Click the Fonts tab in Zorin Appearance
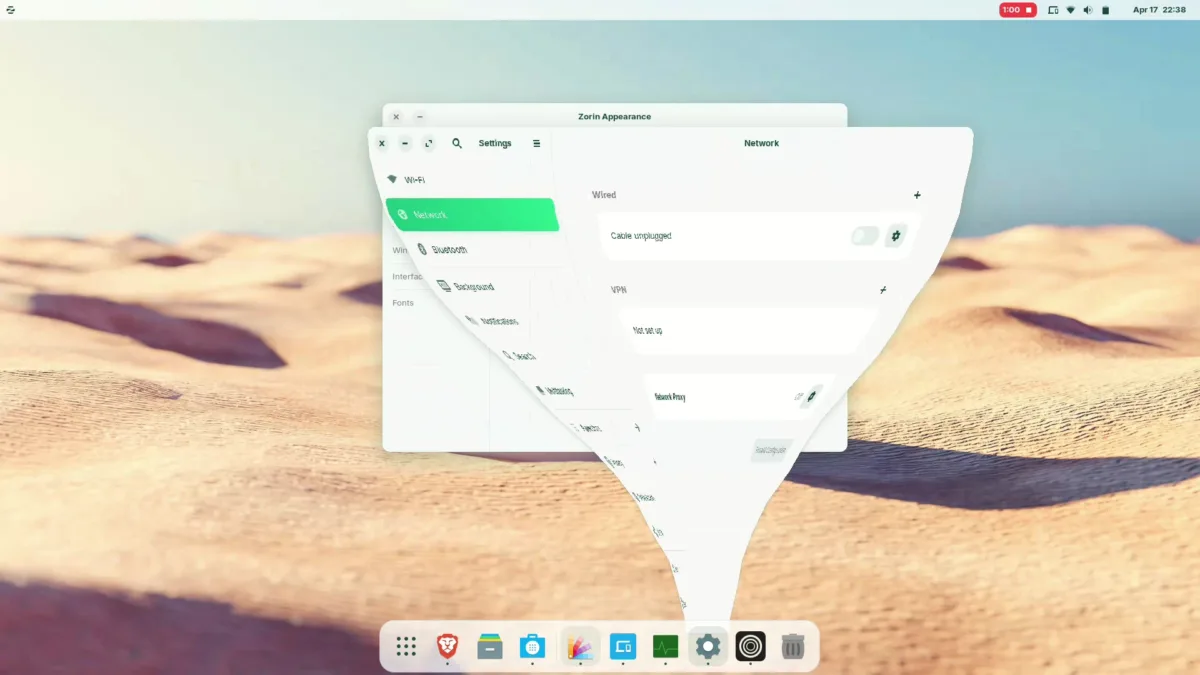Viewport: 1200px width, 675px height. coord(403,303)
